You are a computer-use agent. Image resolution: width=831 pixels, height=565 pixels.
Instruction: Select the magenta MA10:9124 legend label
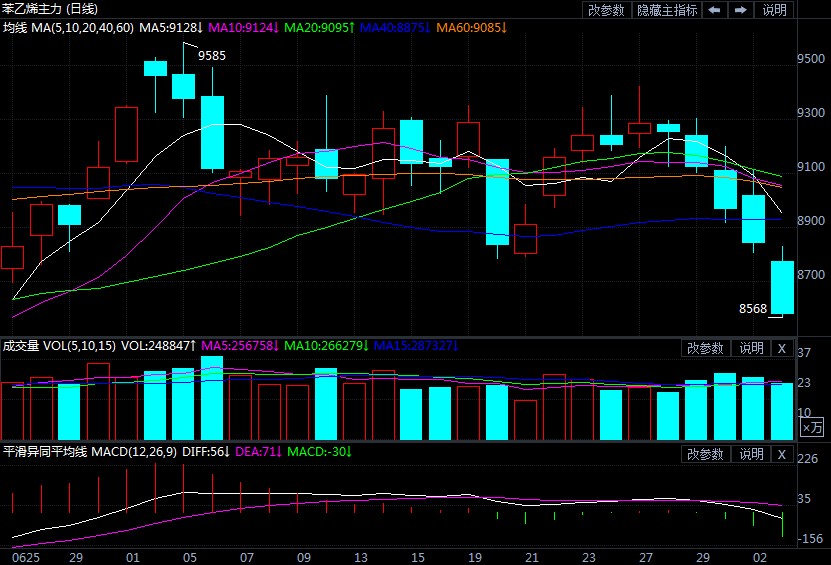tap(244, 27)
